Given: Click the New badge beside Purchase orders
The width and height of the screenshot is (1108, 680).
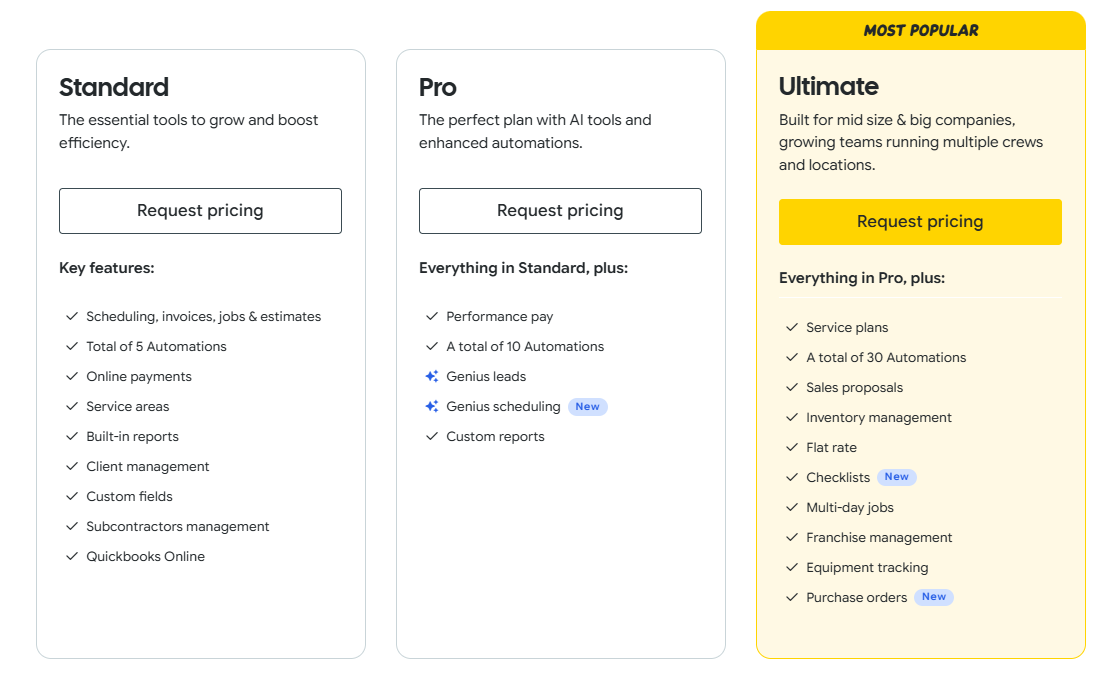Looking at the screenshot, I should [x=933, y=597].
